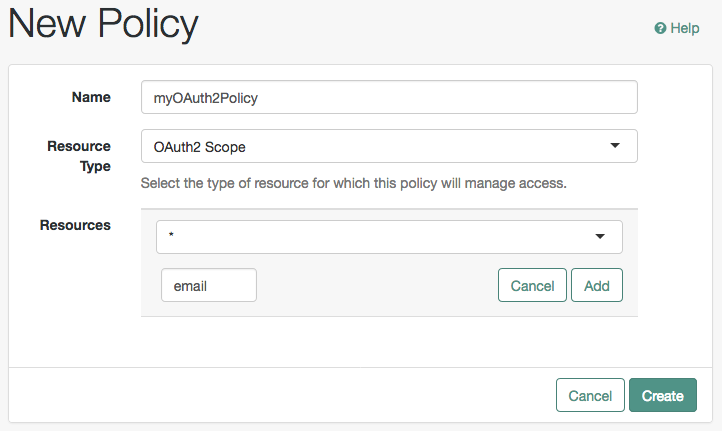
Task: Open the OAuth2 Scope resource type dropdown
Action: tap(389, 146)
